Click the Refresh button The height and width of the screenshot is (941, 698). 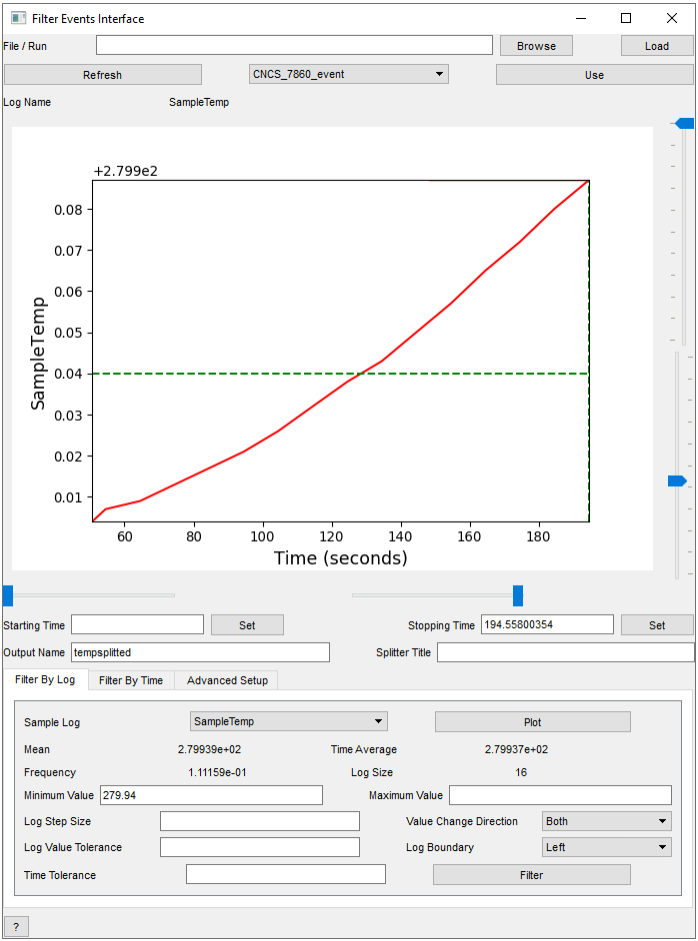tap(103, 74)
